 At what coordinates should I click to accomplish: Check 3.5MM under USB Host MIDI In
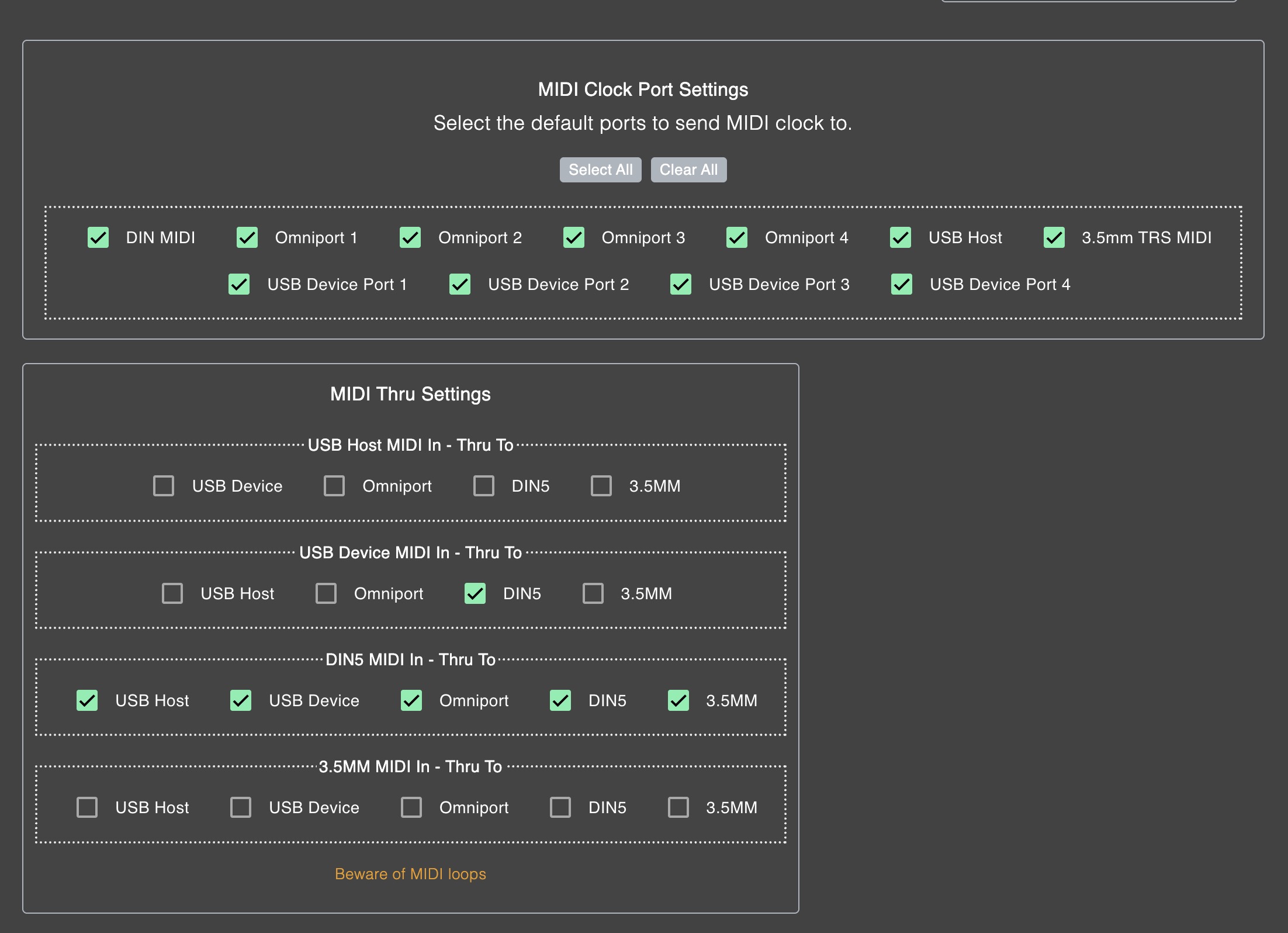(601, 485)
